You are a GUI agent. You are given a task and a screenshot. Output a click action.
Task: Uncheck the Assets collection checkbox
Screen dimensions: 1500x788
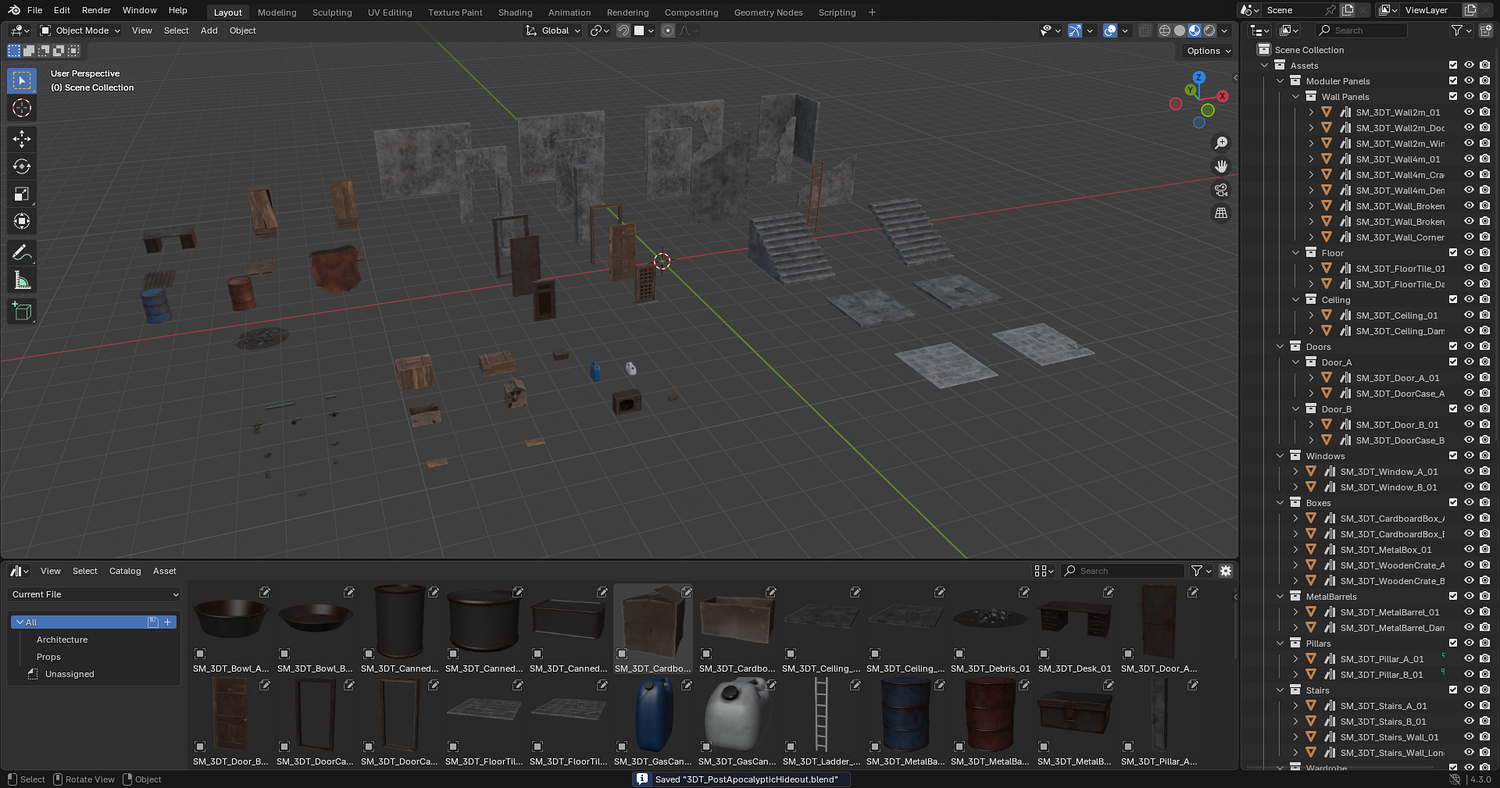[1453, 66]
